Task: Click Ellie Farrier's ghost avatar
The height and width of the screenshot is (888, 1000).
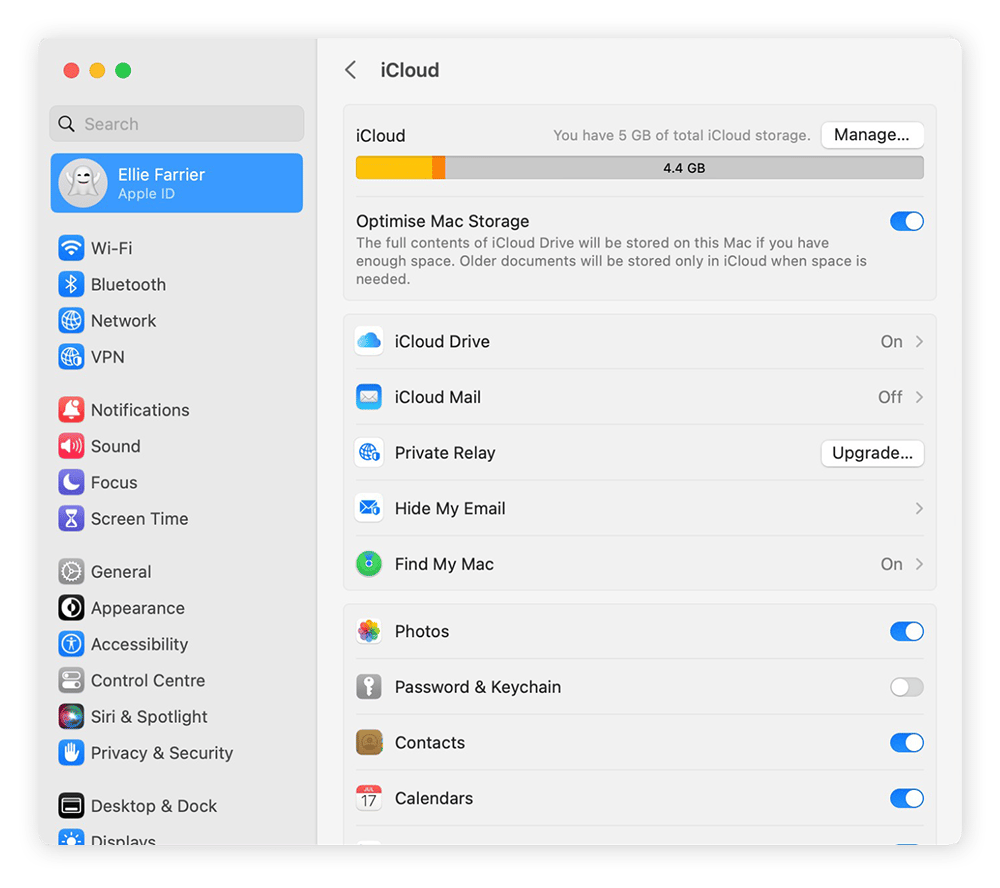Action: pos(83,183)
